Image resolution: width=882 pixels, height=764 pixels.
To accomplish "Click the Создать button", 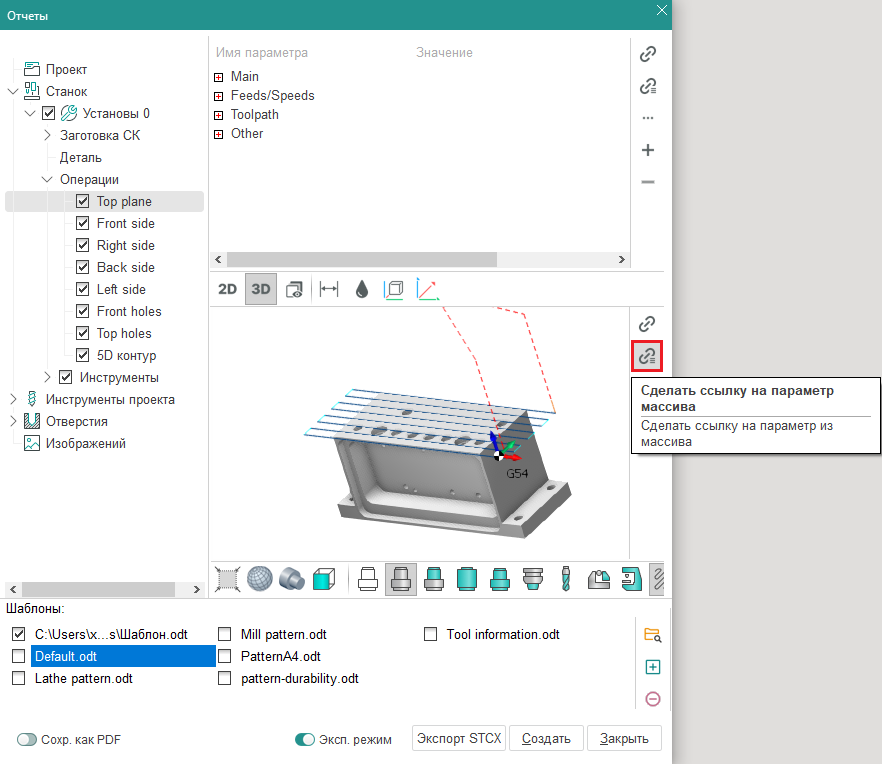I will point(546,739).
